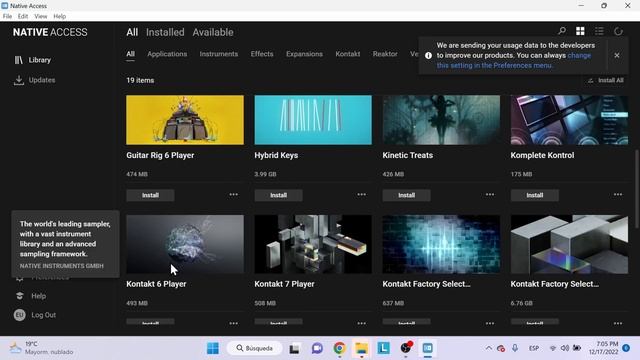Show hidden system tray icons
The image size is (640, 360).
point(489,348)
